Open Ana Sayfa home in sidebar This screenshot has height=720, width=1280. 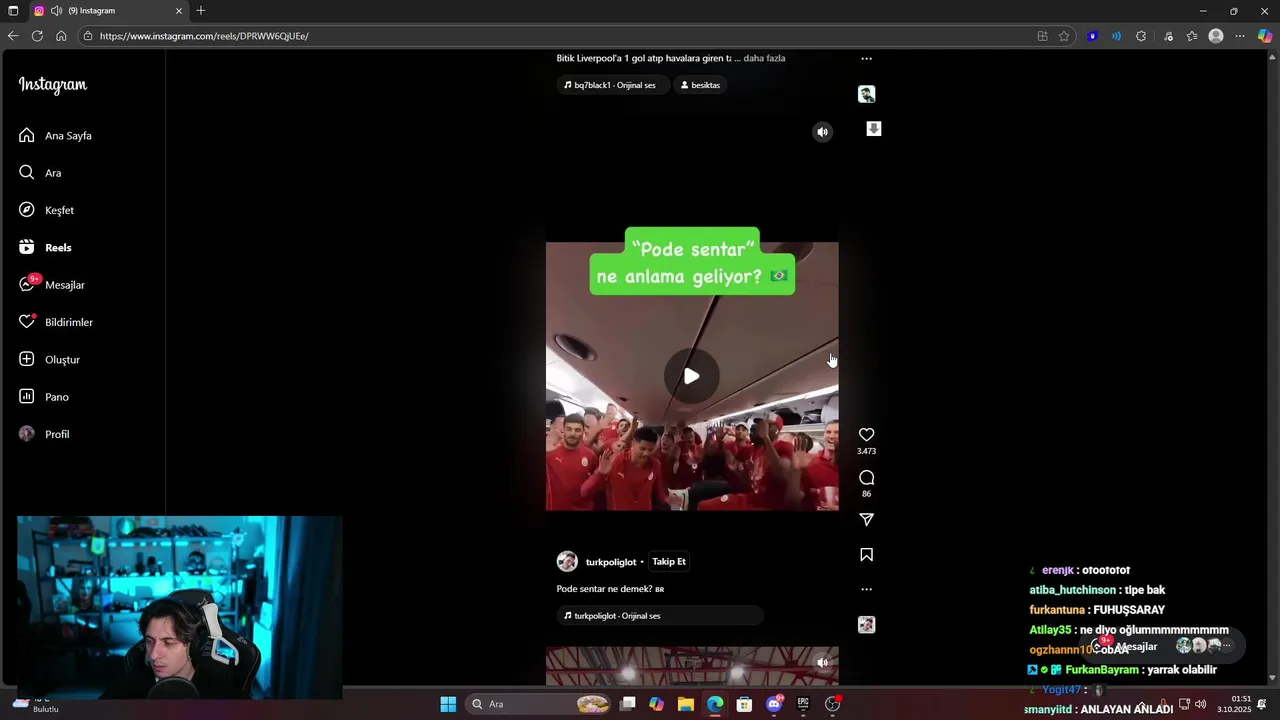(x=55, y=135)
